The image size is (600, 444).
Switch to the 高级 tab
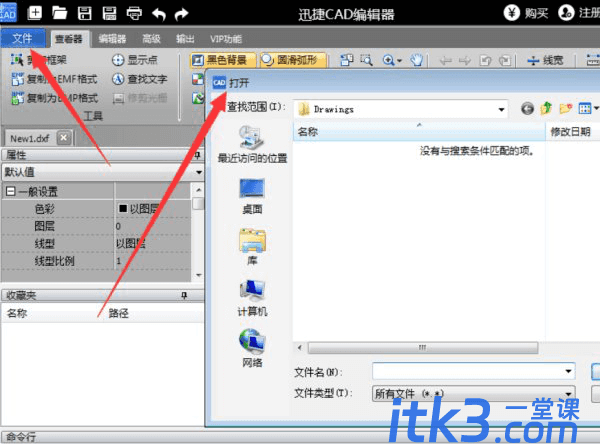coord(152,39)
